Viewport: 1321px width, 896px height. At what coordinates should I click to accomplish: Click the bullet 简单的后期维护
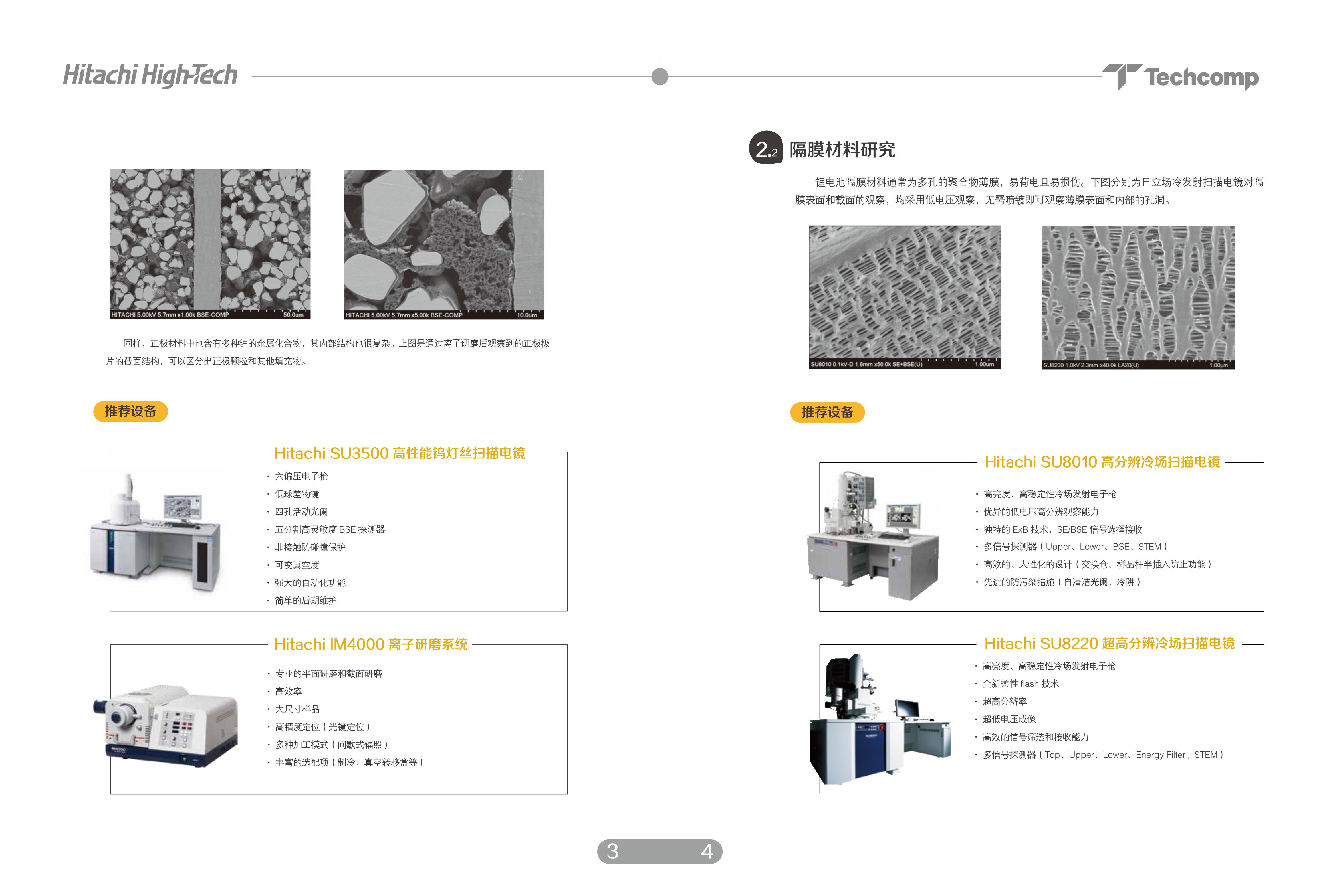click(x=302, y=600)
